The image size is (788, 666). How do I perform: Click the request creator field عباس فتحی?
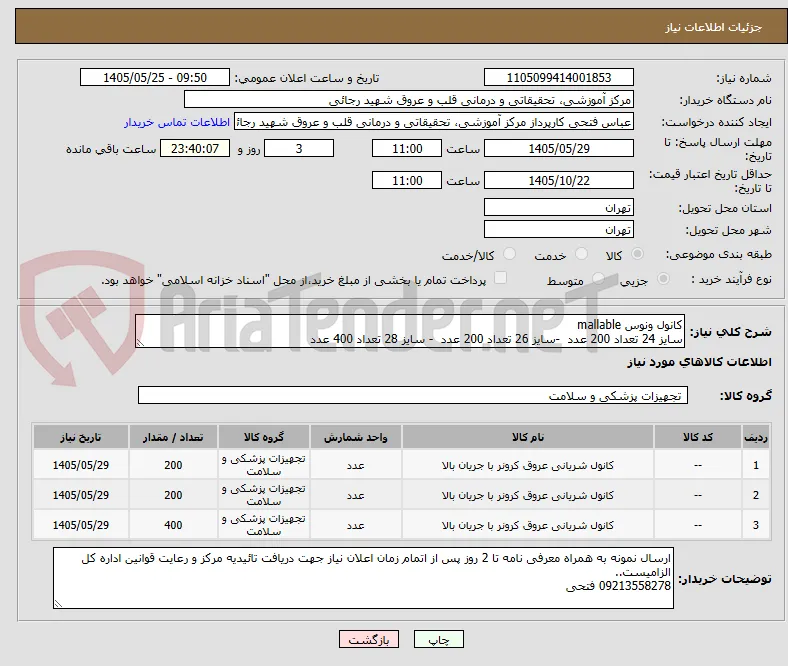[434, 122]
